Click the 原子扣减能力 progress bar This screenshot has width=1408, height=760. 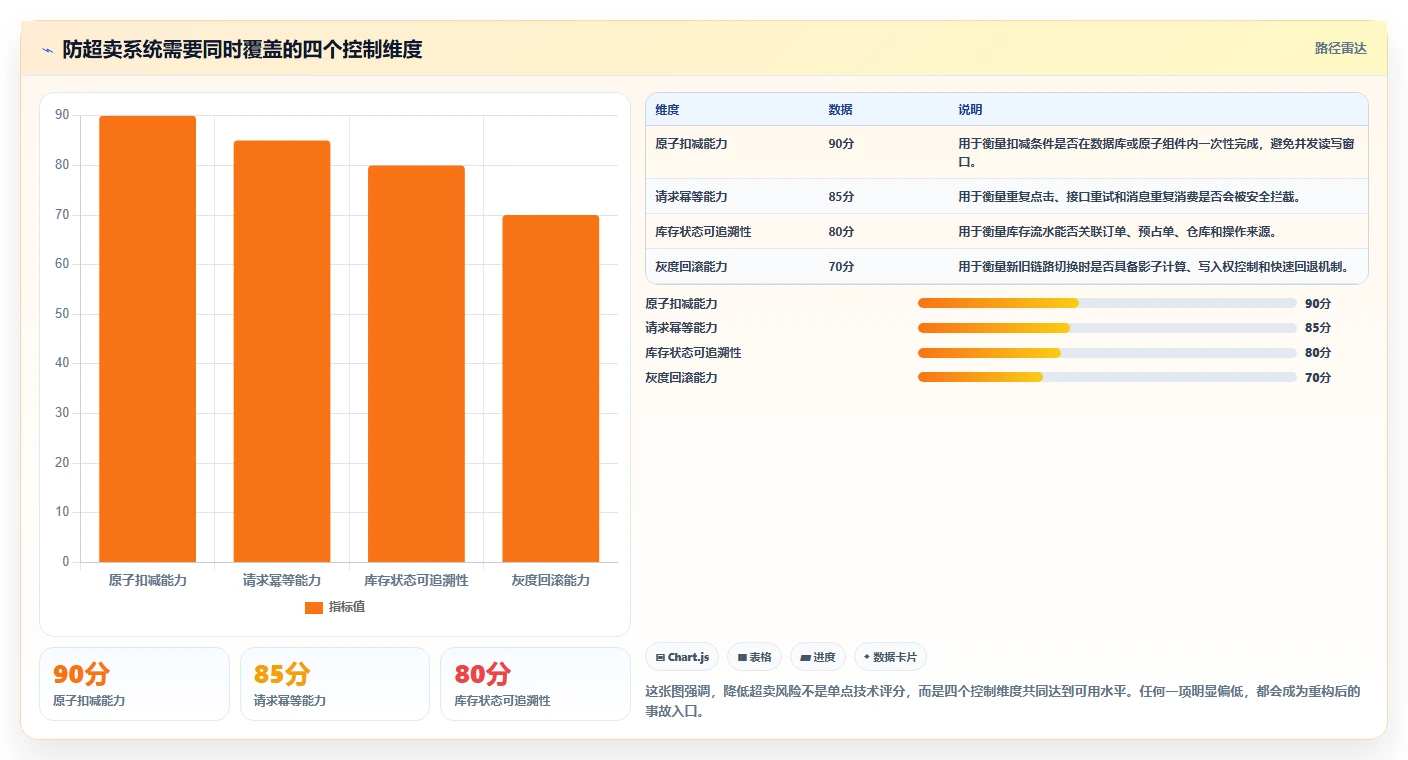[1107, 303]
